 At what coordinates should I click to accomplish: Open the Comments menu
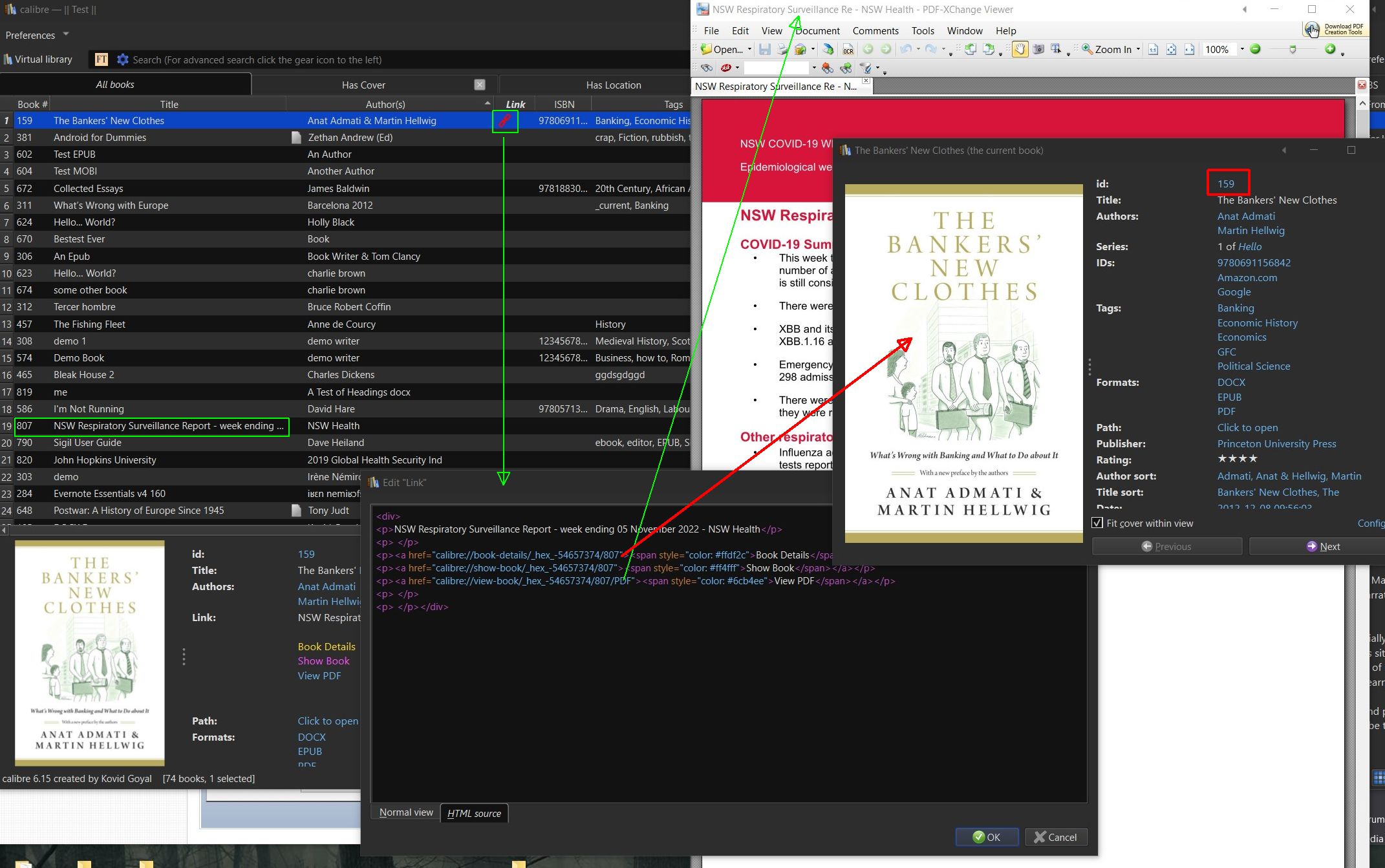point(875,30)
